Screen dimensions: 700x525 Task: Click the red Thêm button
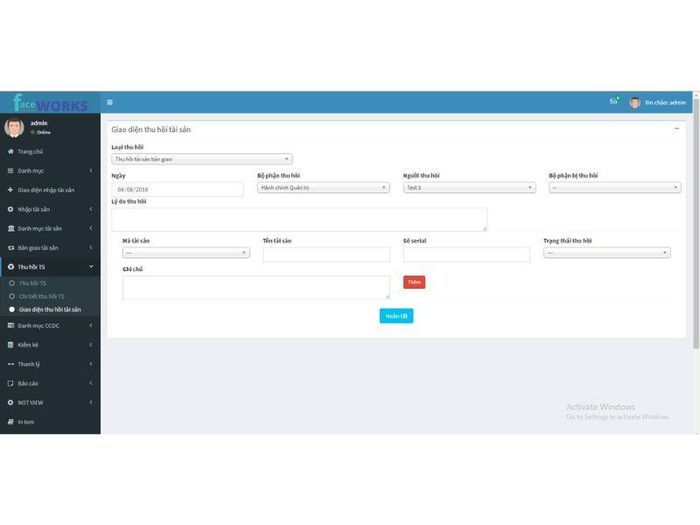coord(414,282)
